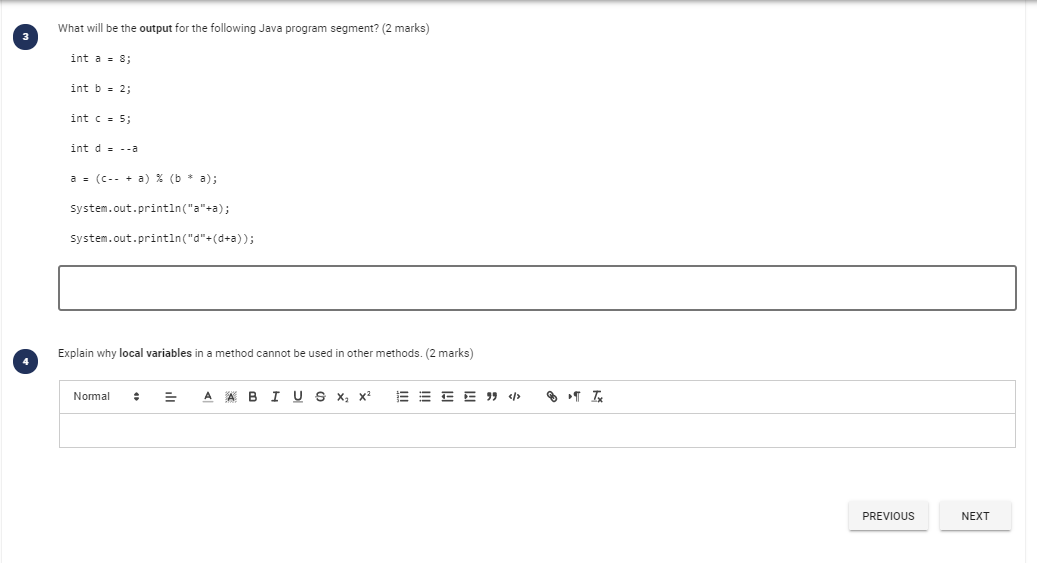Insert a blockquote
Image resolution: width=1037 pixels, height=563 pixels.
492,397
